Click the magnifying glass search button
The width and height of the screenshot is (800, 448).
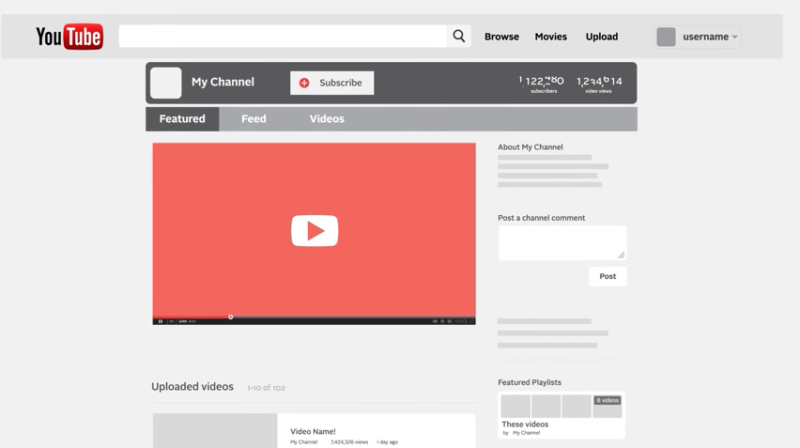[x=459, y=36]
